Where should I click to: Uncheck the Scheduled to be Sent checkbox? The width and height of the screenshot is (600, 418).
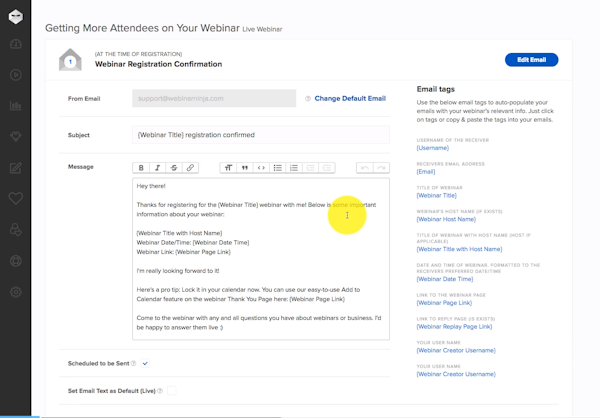pos(145,363)
